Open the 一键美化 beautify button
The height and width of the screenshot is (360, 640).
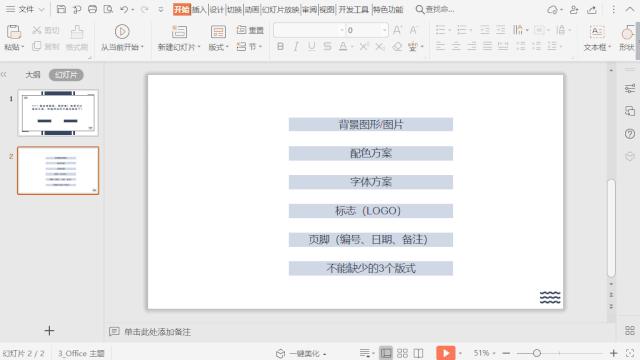coord(302,353)
